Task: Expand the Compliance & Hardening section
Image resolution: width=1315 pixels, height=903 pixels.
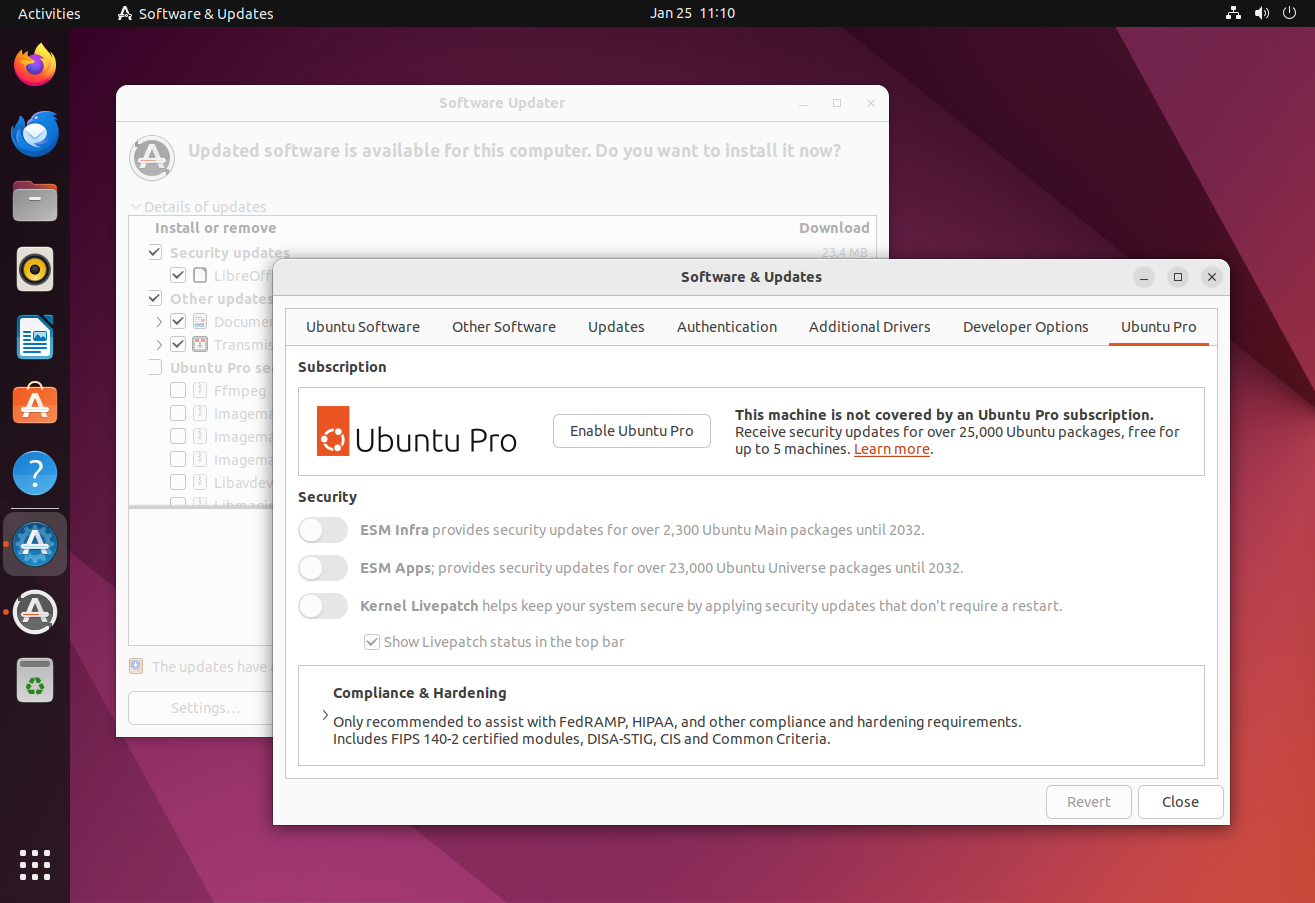Action: coord(325,716)
